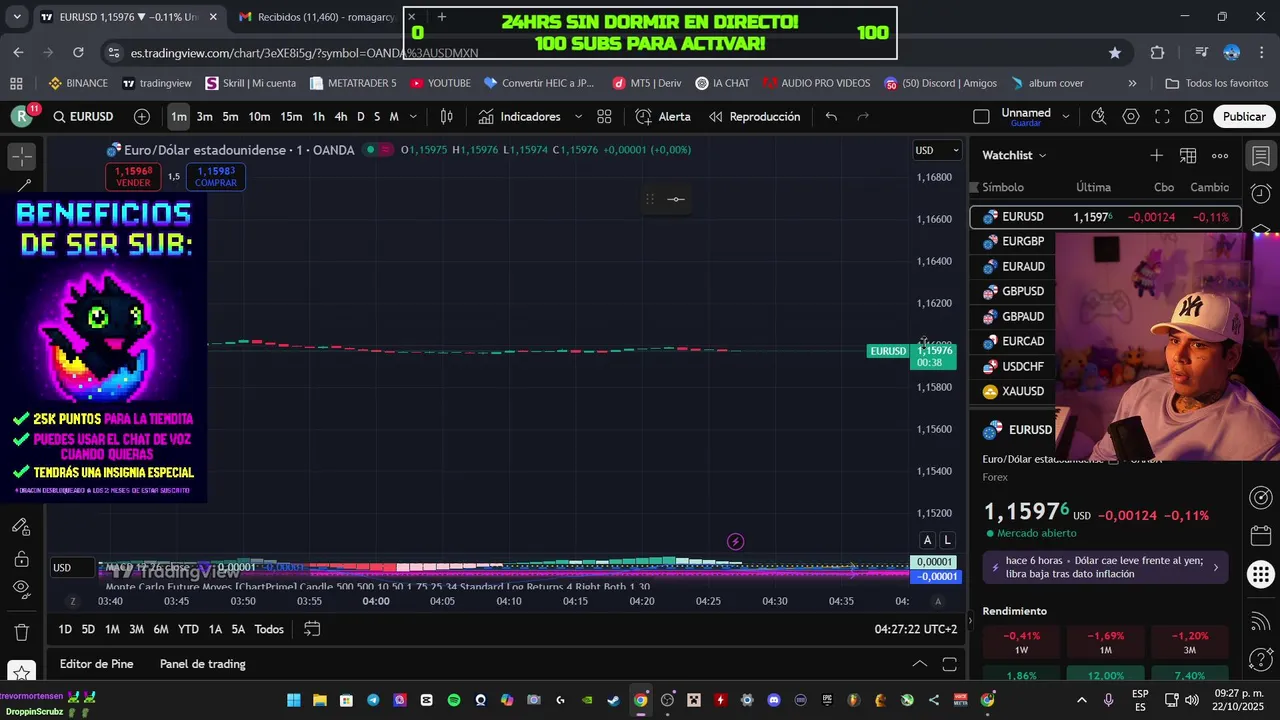Start bar Reproducción replay mode
The image size is (1280, 720).
pos(755,117)
